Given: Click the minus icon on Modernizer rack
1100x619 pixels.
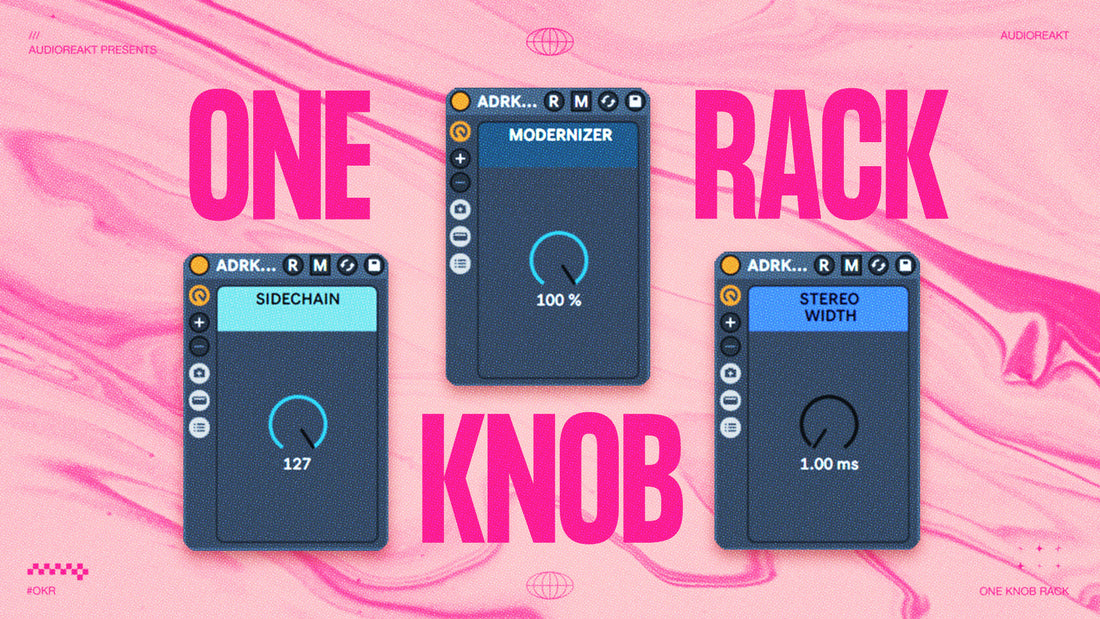Looking at the screenshot, I should coord(460,182).
